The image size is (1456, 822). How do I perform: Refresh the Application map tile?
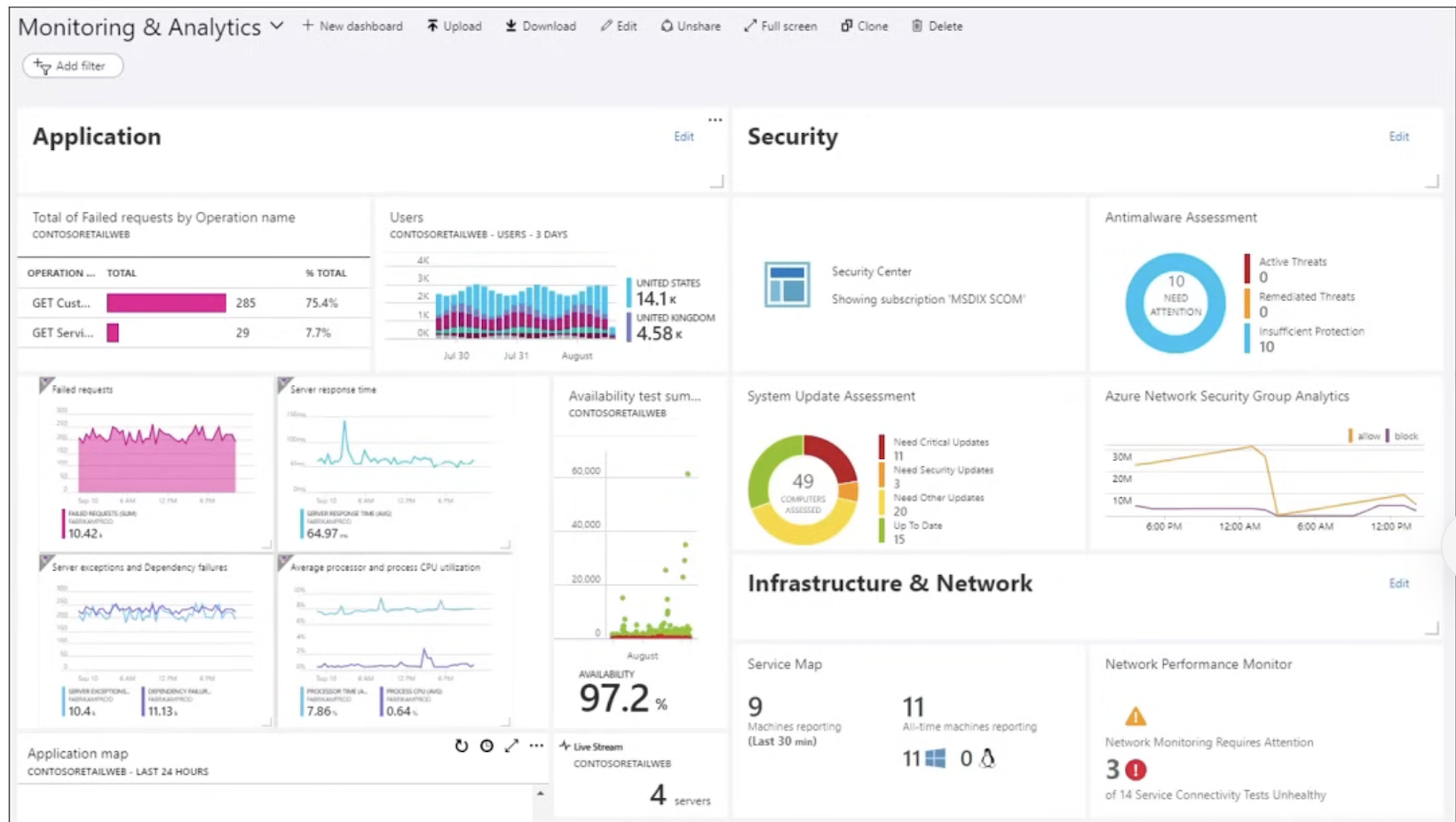(x=461, y=746)
